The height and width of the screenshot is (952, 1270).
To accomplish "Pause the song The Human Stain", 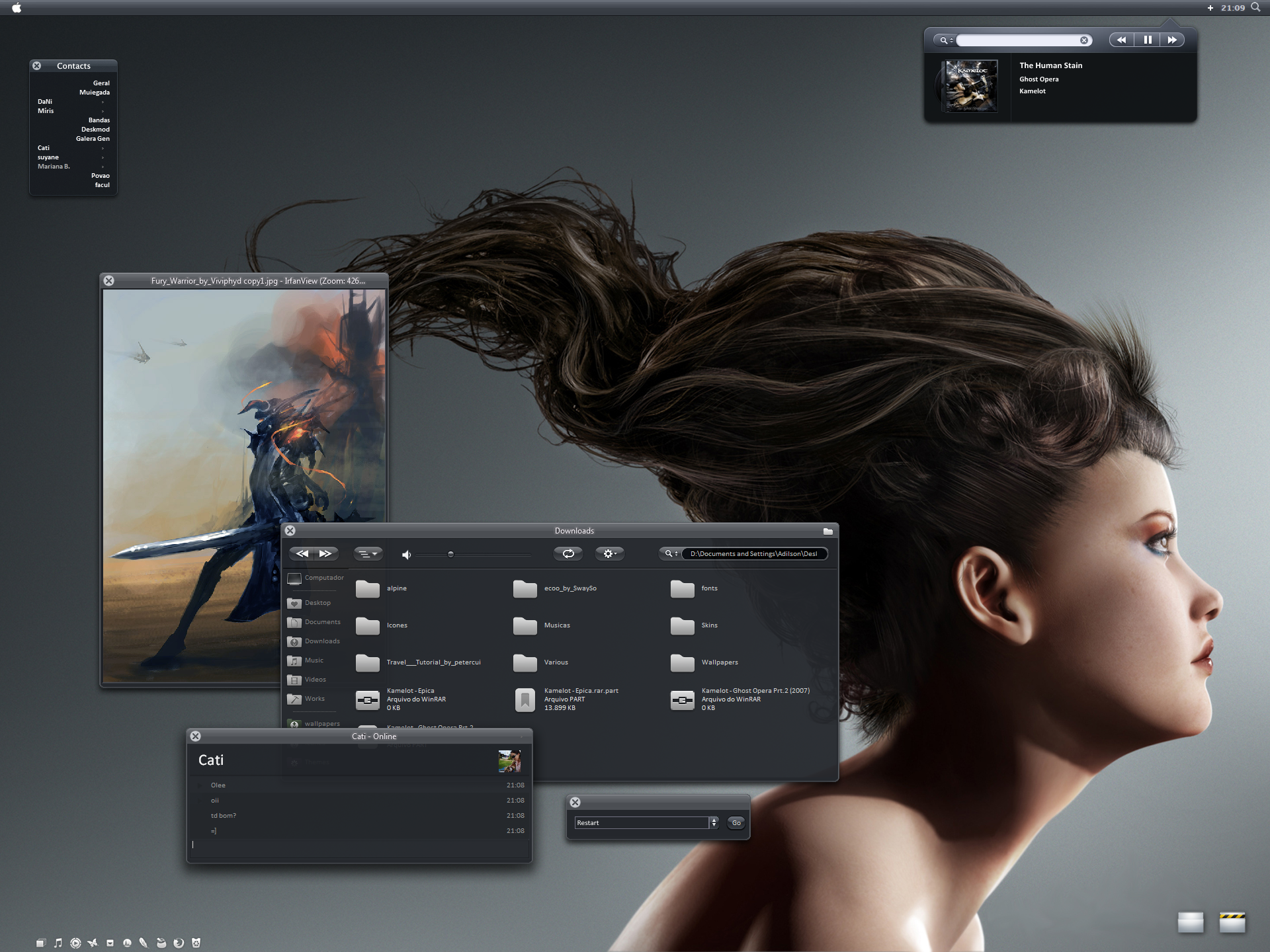I will (x=1148, y=40).
